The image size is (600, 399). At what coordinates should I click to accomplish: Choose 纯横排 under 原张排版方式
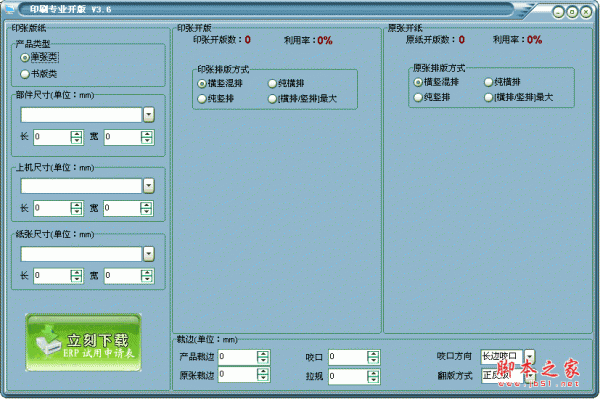coord(502,82)
